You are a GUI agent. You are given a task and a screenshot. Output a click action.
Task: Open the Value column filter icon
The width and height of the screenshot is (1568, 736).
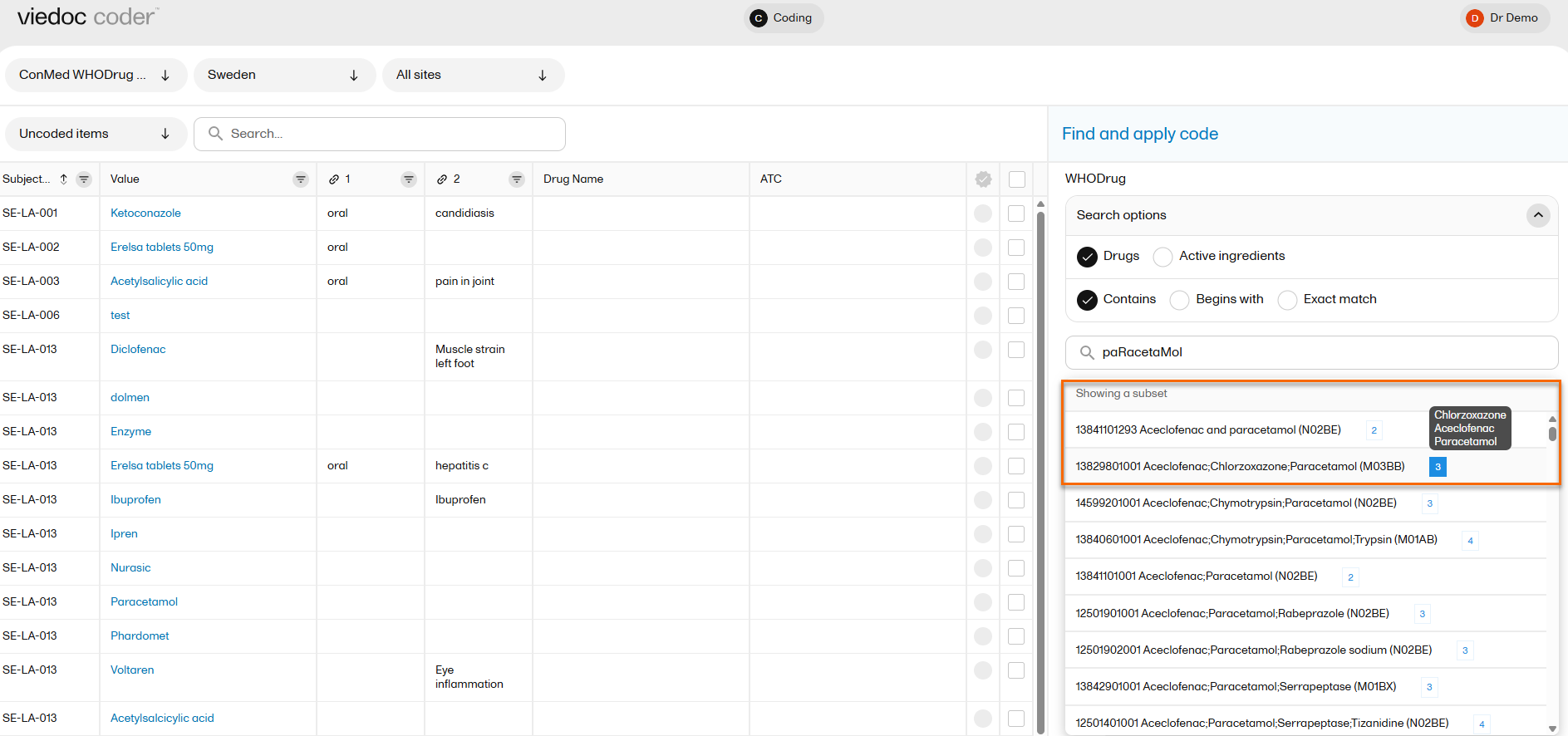coord(301,179)
